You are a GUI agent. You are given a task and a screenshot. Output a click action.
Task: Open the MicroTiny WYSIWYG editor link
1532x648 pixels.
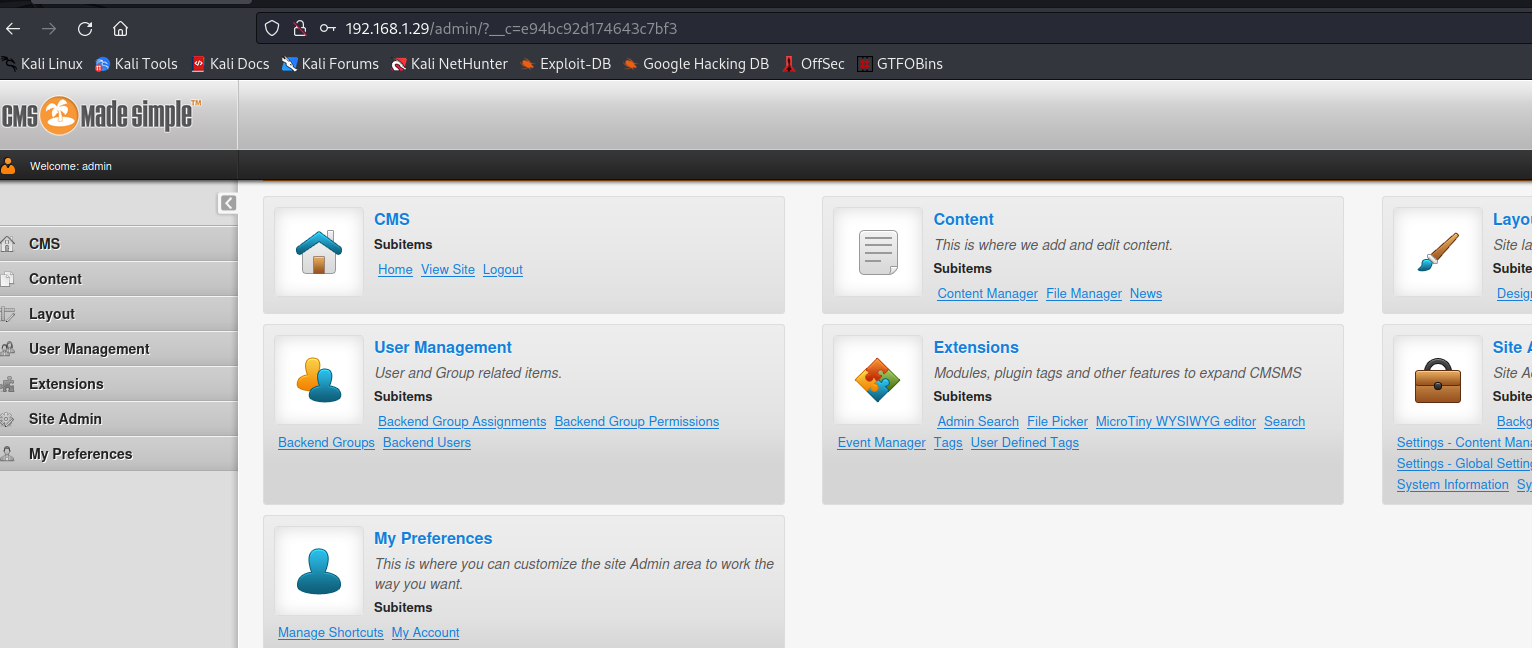[x=1176, y=422]
